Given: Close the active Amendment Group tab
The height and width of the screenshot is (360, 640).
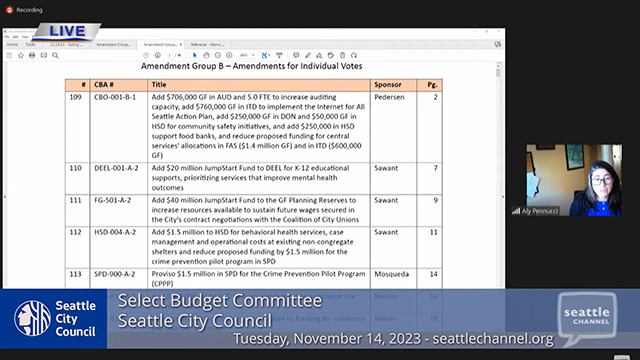Looking at the screenshot, I should coord(181,44).
